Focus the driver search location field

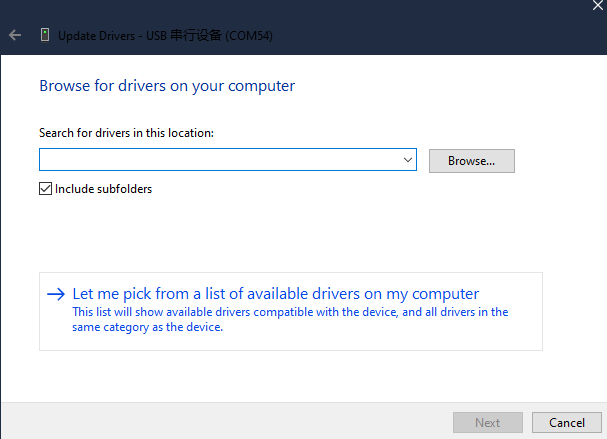click(228, 159)
